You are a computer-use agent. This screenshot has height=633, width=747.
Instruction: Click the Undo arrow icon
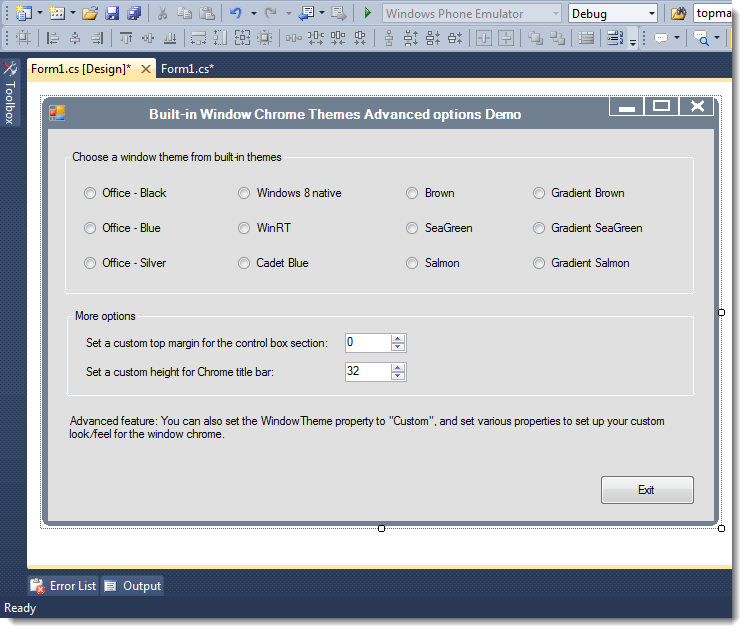tap(236, 13)
